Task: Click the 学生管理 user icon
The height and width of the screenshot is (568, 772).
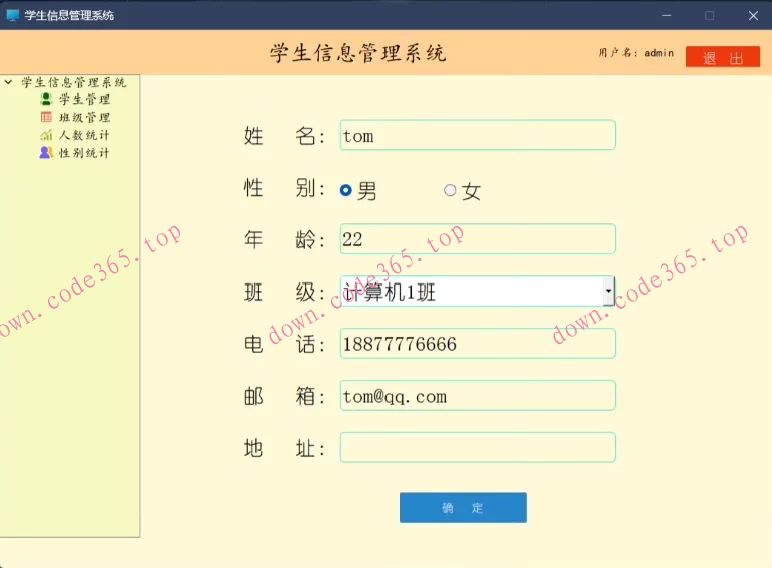Action: (46, 99)
